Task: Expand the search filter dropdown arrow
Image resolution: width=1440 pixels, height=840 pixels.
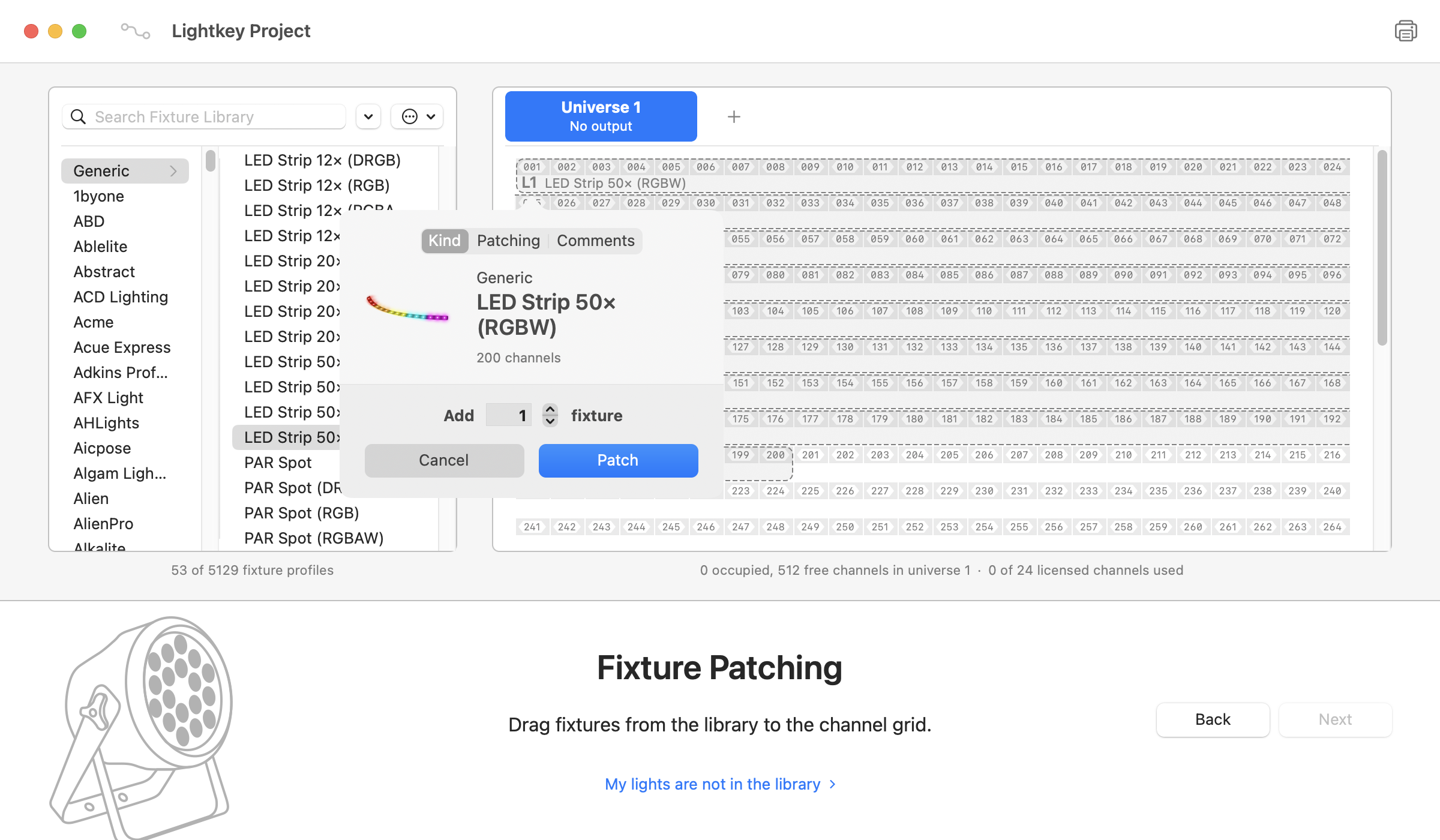Action: 368,116
